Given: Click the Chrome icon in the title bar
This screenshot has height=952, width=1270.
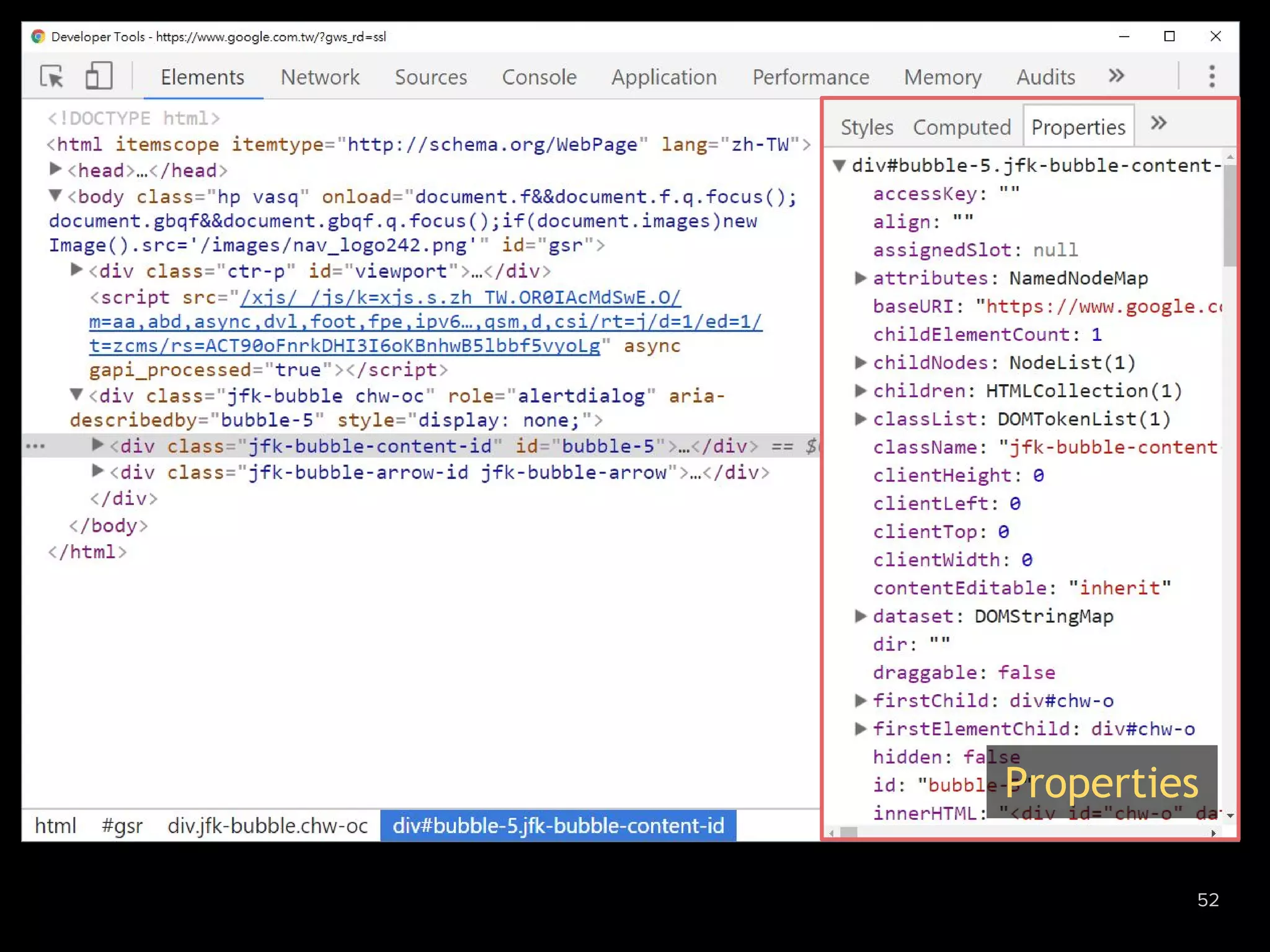Looking at the screenshot, I should (38, 37).
